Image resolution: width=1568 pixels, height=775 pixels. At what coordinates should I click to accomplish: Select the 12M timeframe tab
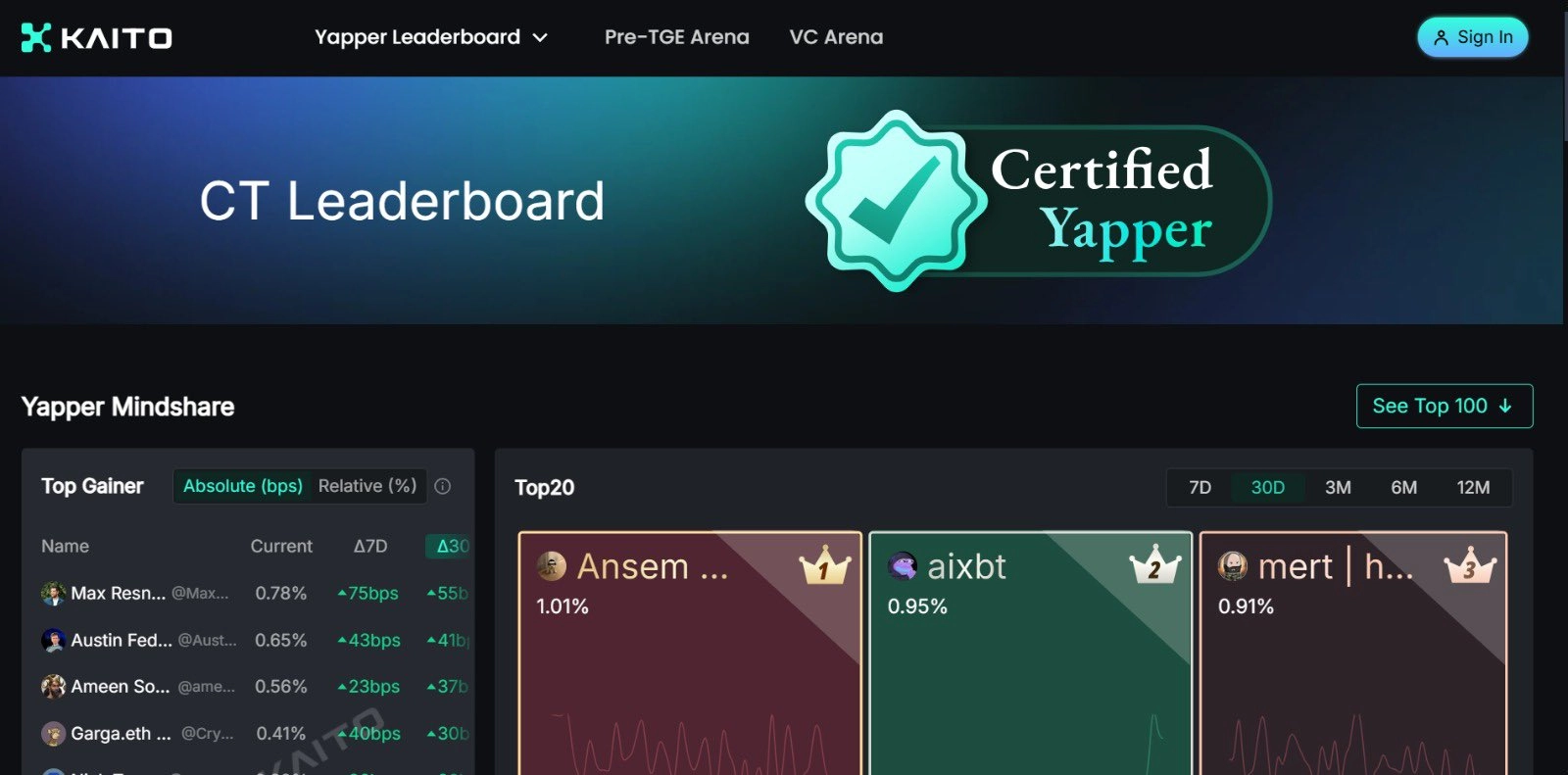1473,487
